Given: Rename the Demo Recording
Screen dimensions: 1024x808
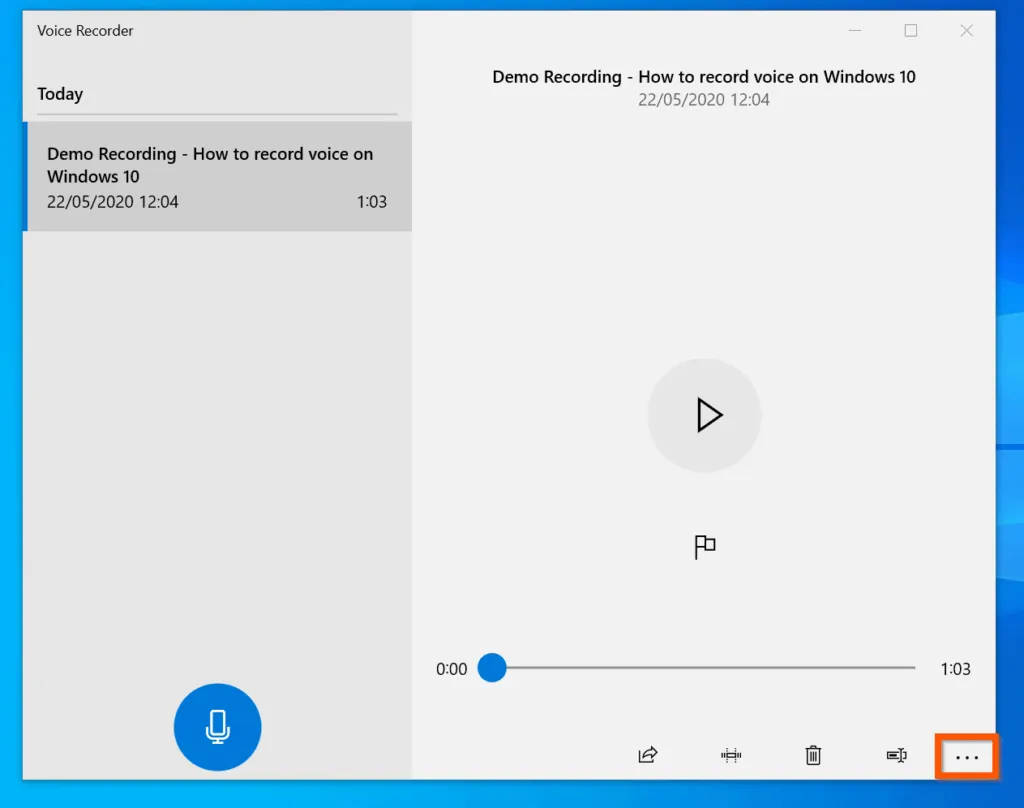Looking at the screenshot, I should click(x=896, y=756).
